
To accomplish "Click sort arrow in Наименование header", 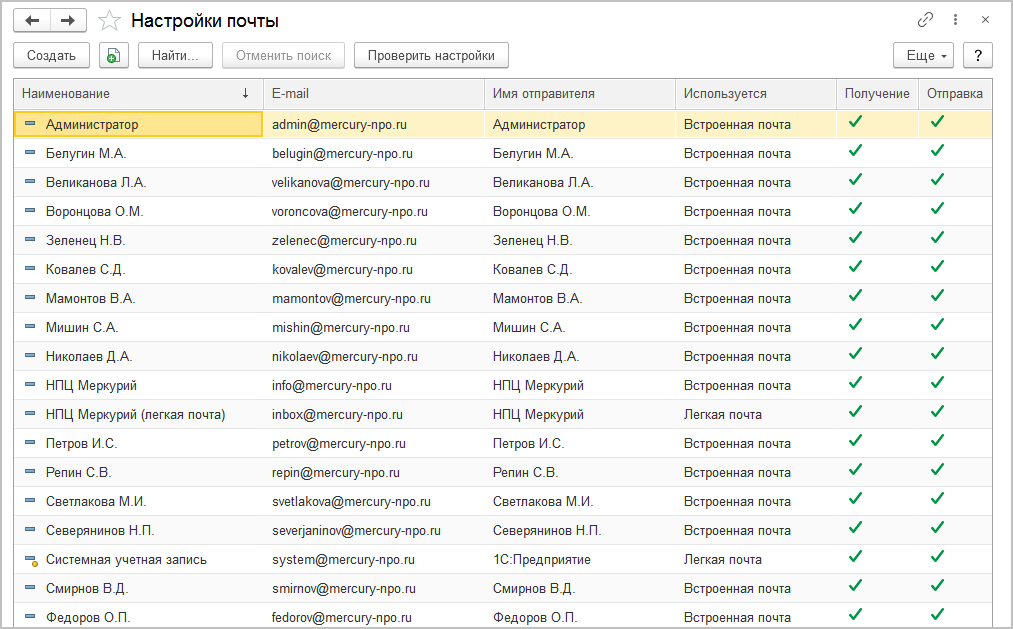I will [x=246, y=93].
